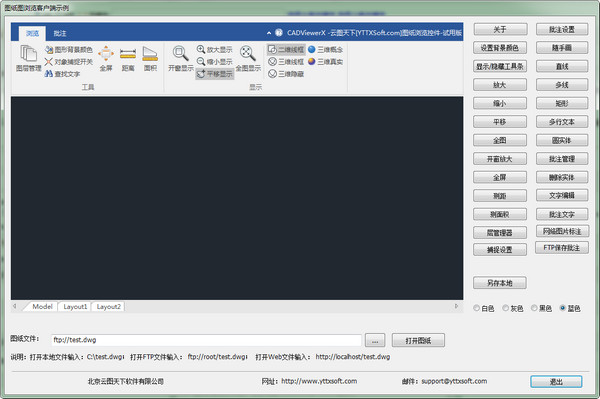
Task: Select the 蓝色 blue radio button
Action: 570,308
